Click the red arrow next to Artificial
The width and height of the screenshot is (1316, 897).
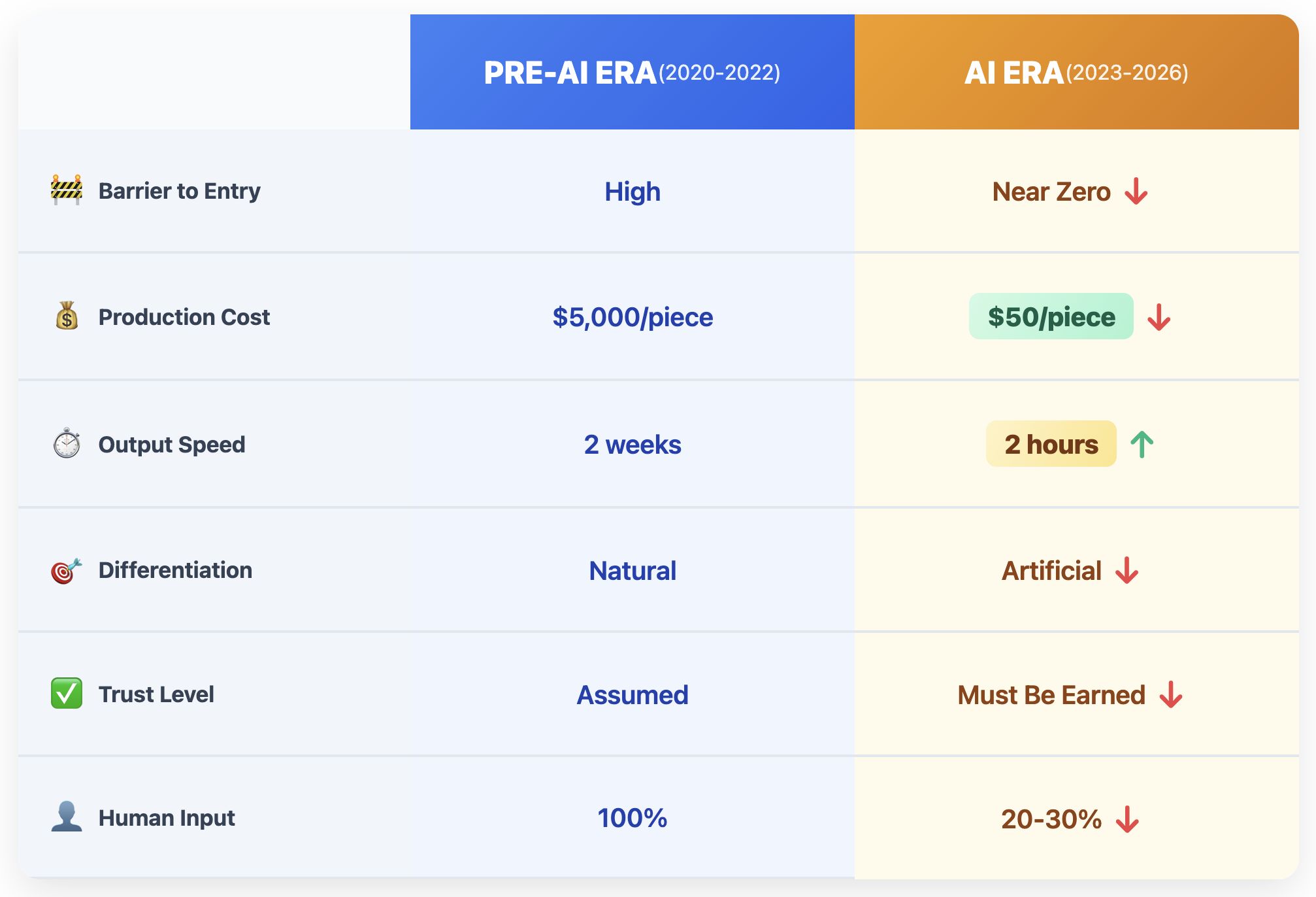point(1127,571)
